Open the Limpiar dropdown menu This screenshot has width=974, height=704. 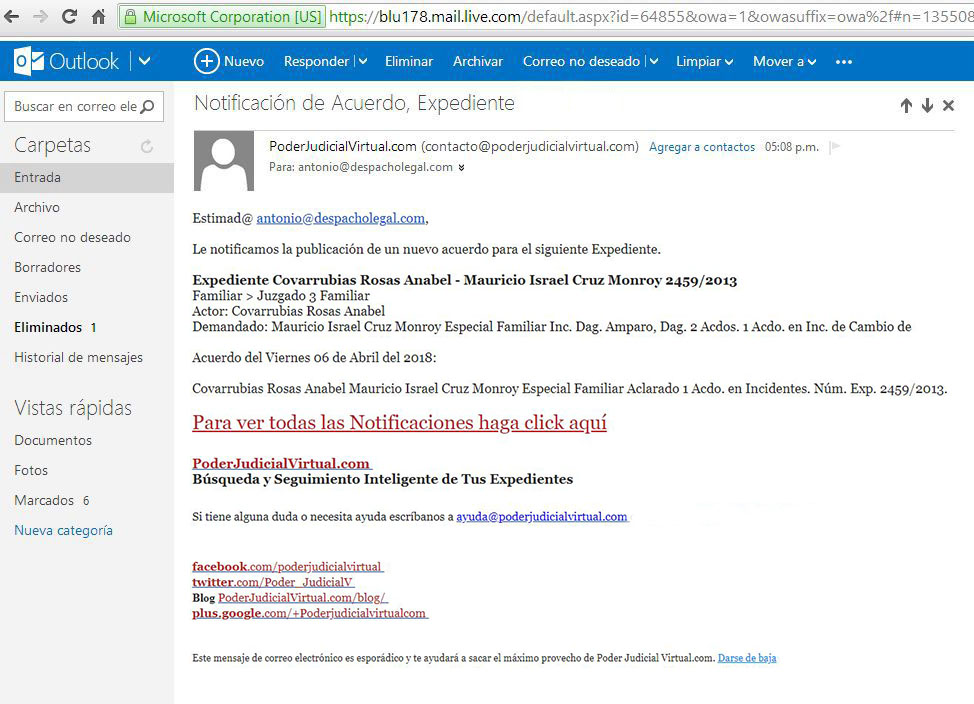click(x=704, y=61)
